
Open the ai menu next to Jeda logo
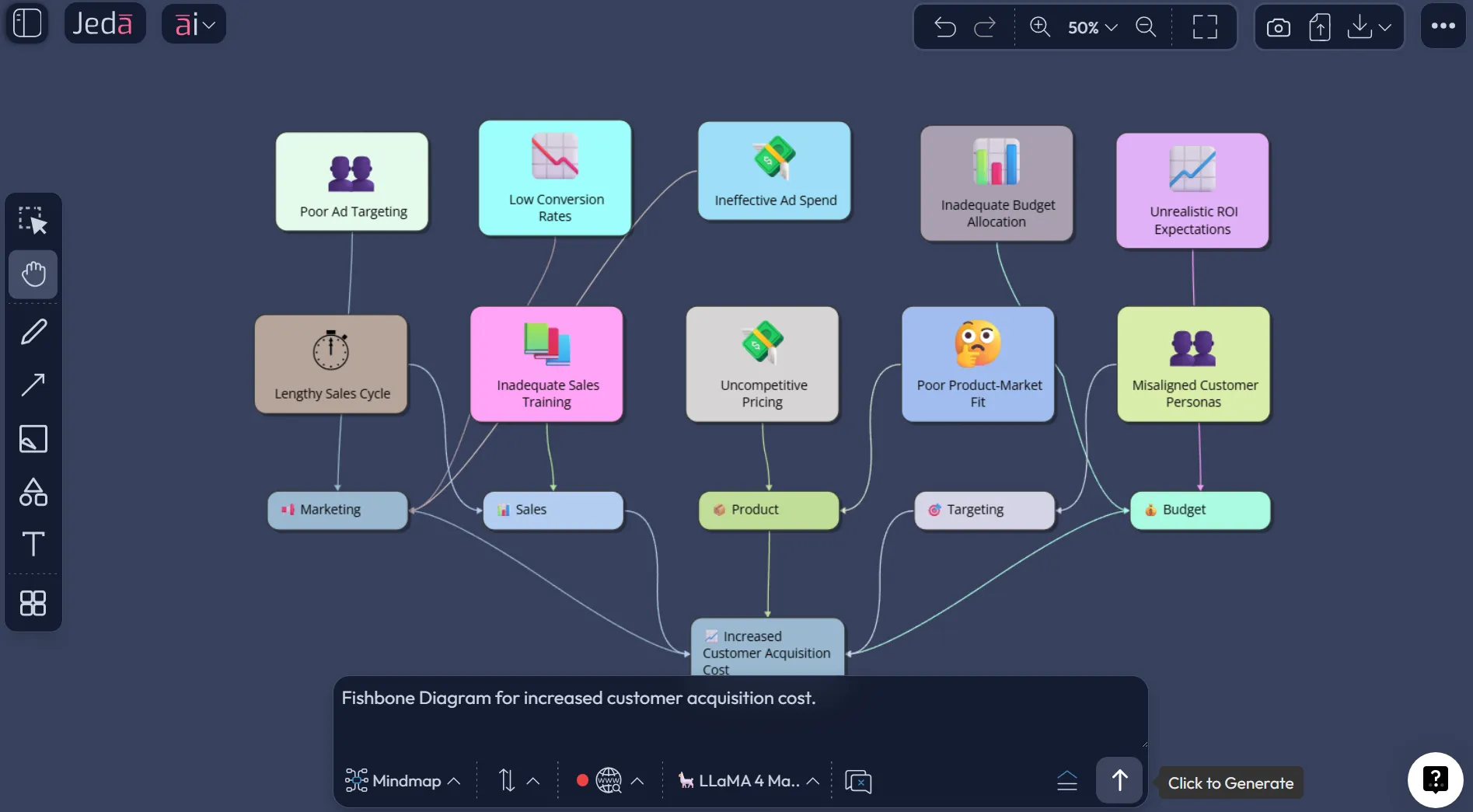click(194, 23)
